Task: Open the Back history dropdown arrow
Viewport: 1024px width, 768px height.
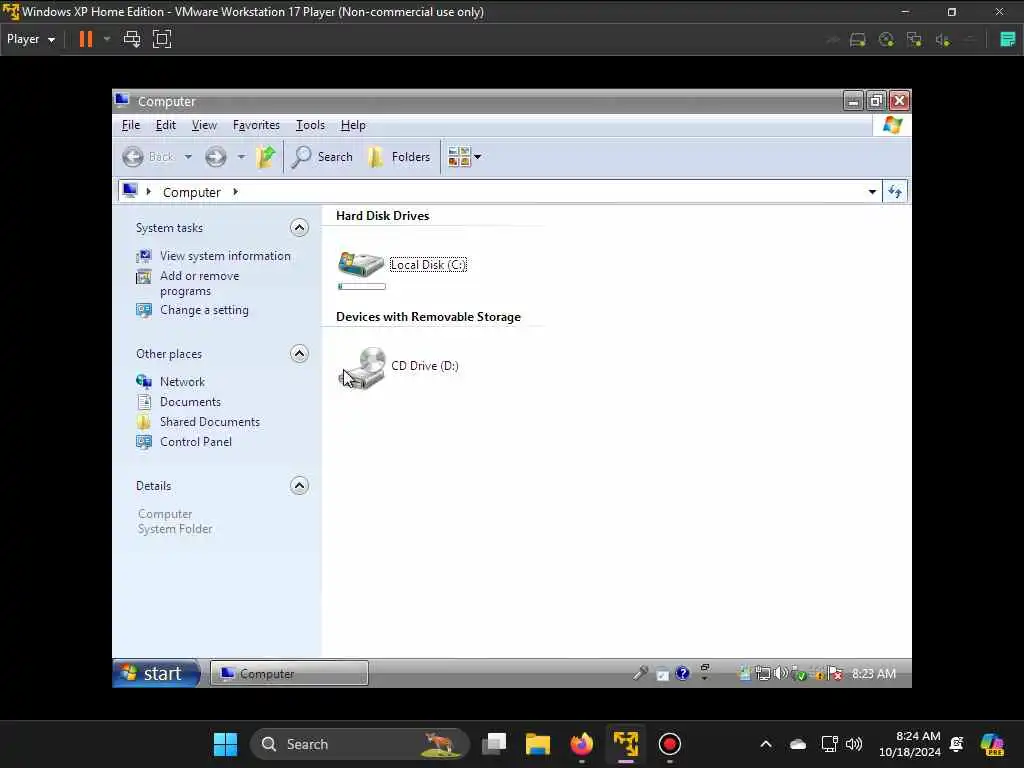Action: pyautogui.click(x=188, y=157)
